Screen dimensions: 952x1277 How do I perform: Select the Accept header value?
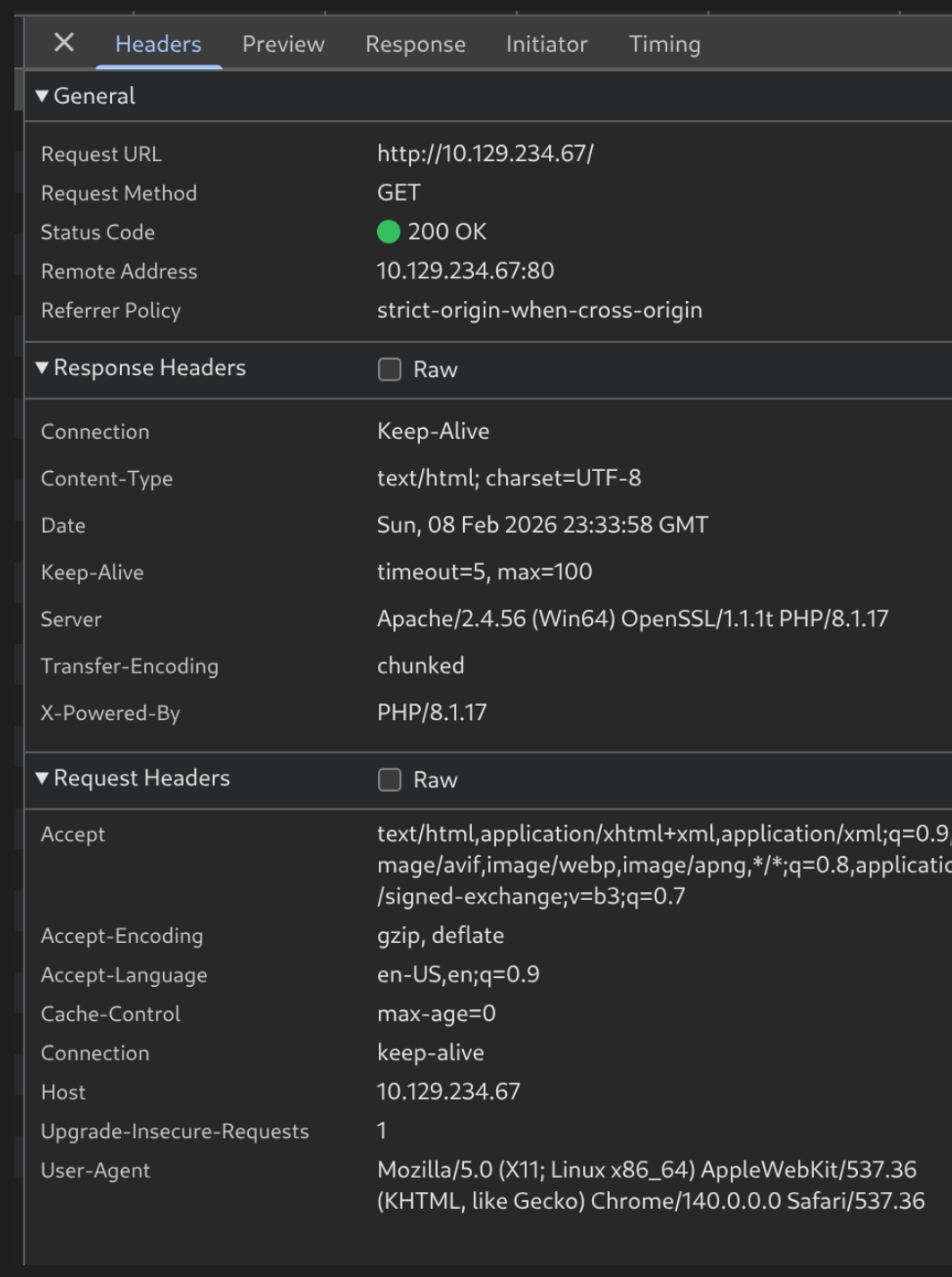(x=664, y=865)
